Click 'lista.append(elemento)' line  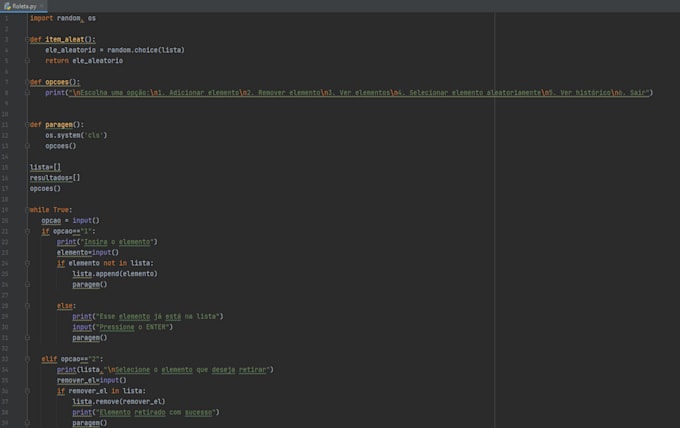(115, 274)
